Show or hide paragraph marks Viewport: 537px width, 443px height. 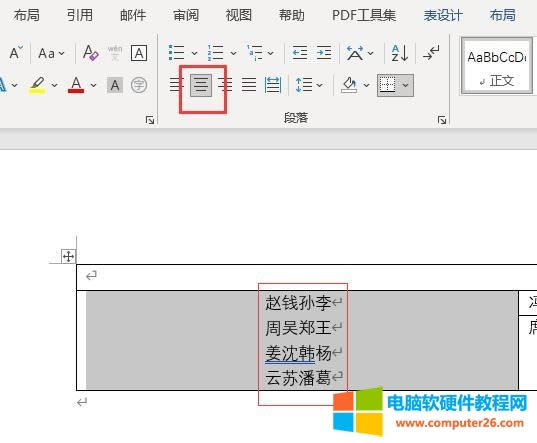[431, 53]
